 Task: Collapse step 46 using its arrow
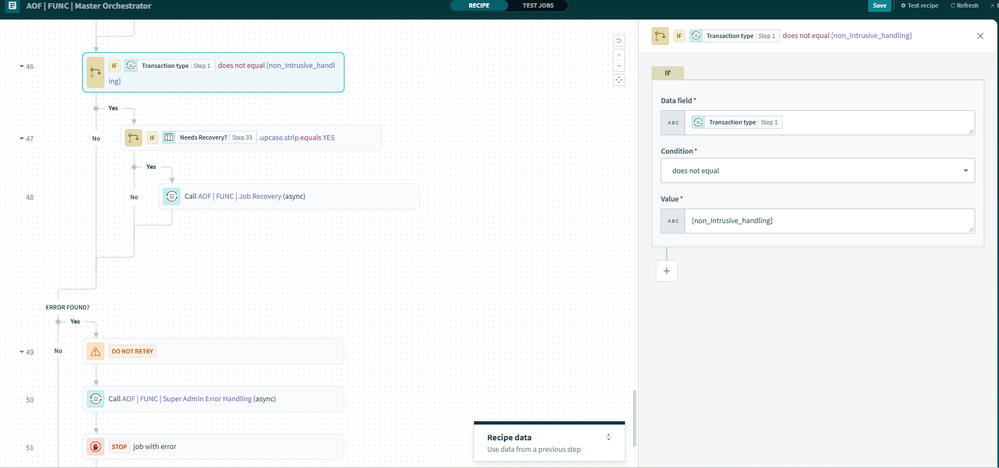(21, 67)
